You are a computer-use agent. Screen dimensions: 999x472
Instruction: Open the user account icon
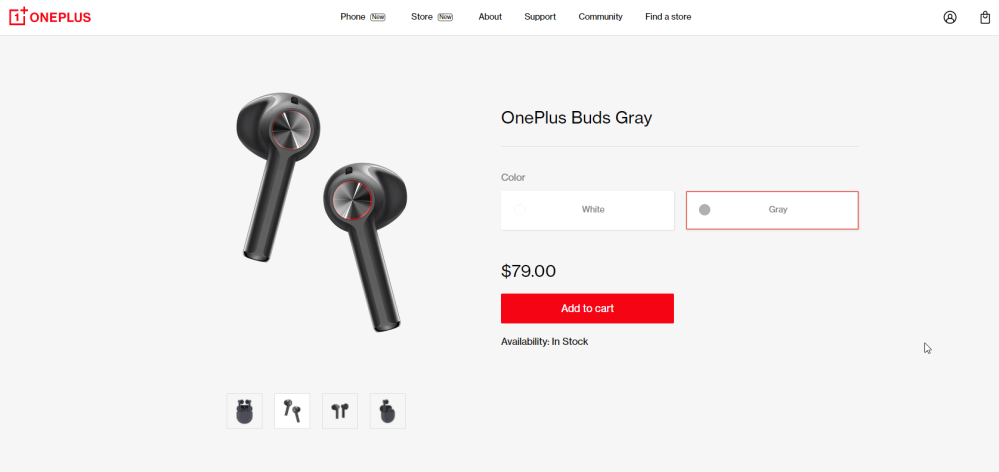click(x=949, y=17)
